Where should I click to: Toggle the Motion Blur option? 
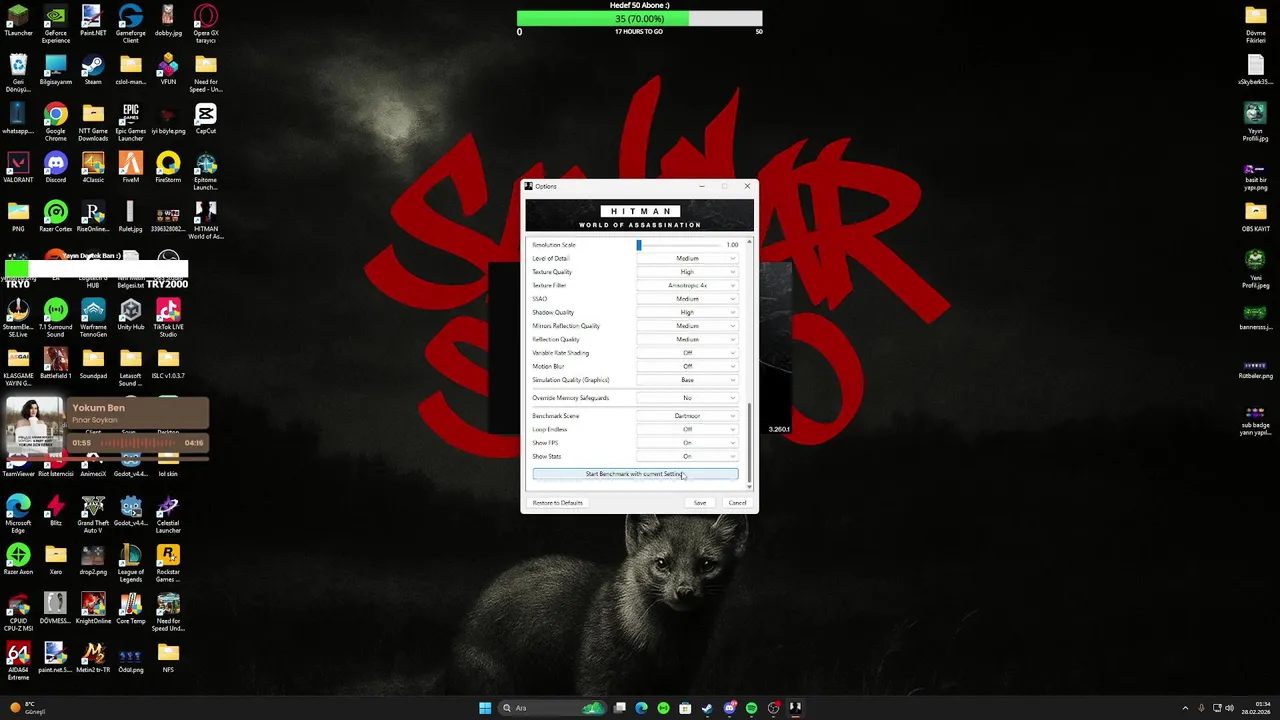pyautogui.click(x=687, y=366)
